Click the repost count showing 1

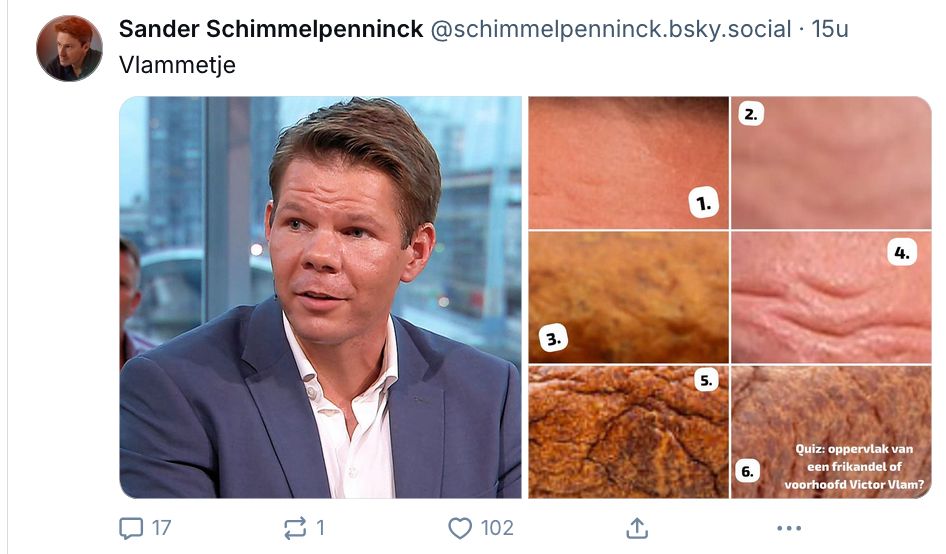[x=320, y=527]
